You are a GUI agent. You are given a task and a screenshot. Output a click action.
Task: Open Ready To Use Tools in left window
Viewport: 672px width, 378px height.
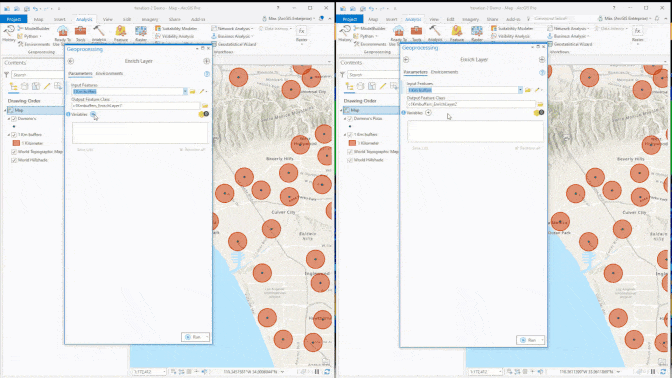point(63,33)
